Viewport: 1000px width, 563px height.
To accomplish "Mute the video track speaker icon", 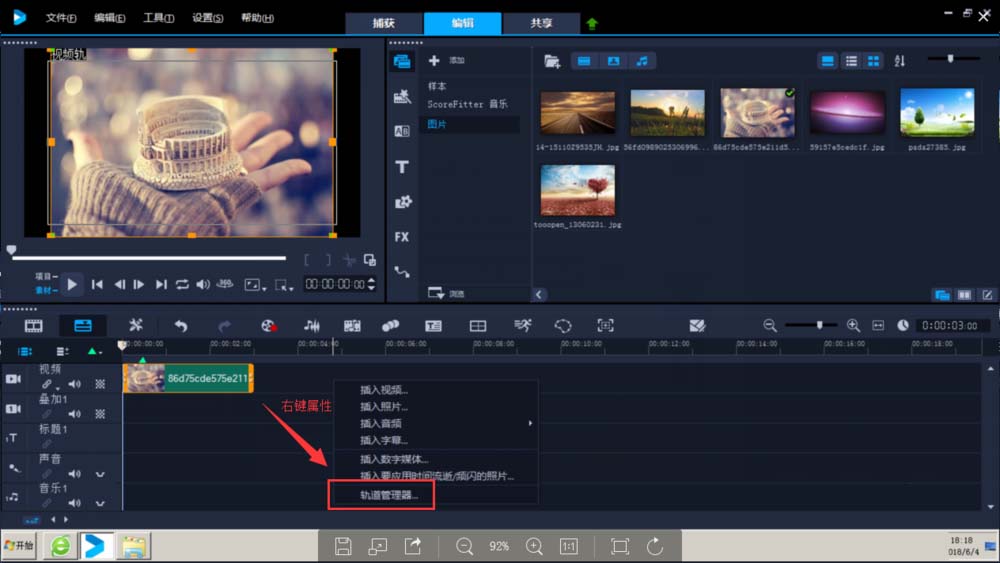I will 75,384.
